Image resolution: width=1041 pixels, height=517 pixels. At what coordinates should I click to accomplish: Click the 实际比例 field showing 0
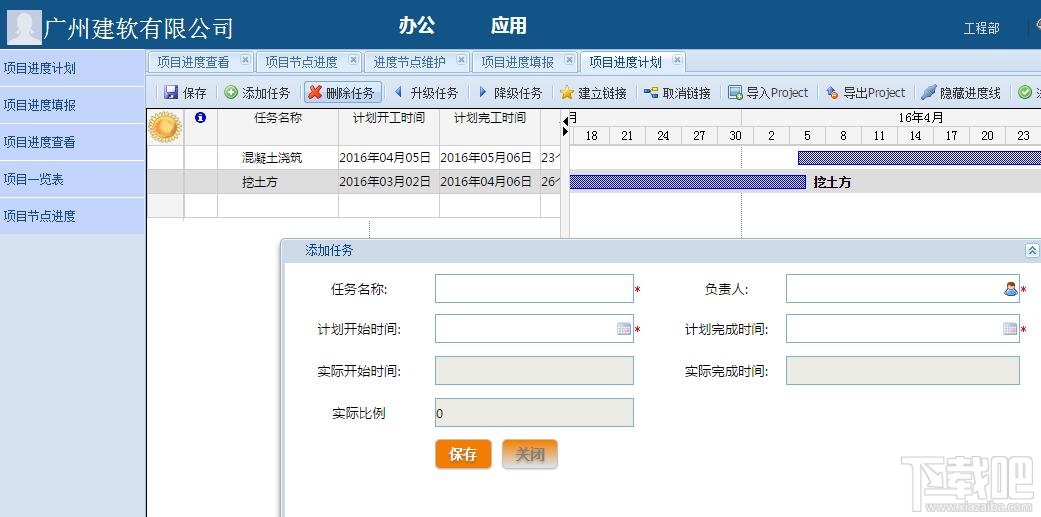point(534,412)
